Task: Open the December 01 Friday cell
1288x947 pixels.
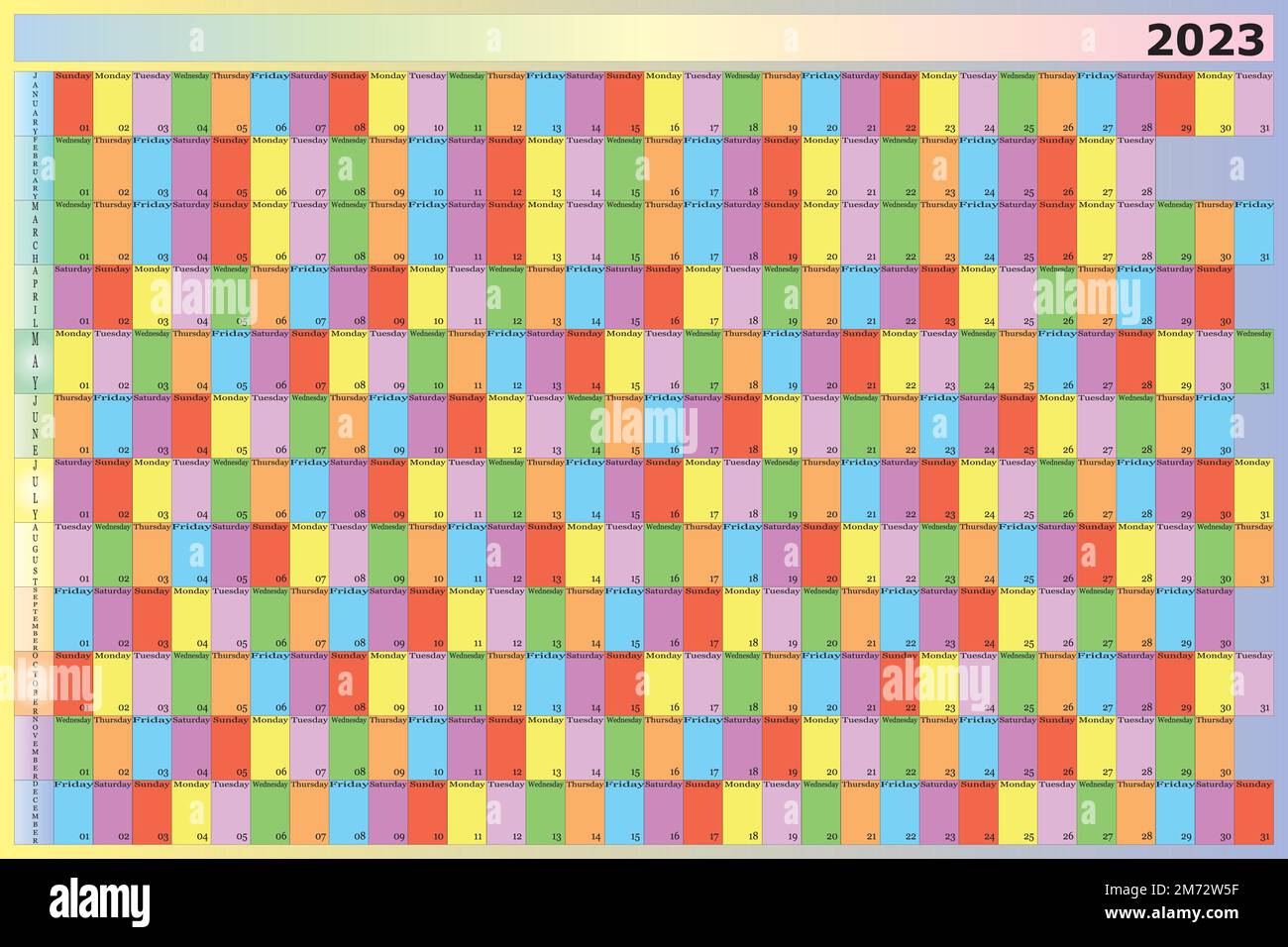Action: [x=73, y=811]
